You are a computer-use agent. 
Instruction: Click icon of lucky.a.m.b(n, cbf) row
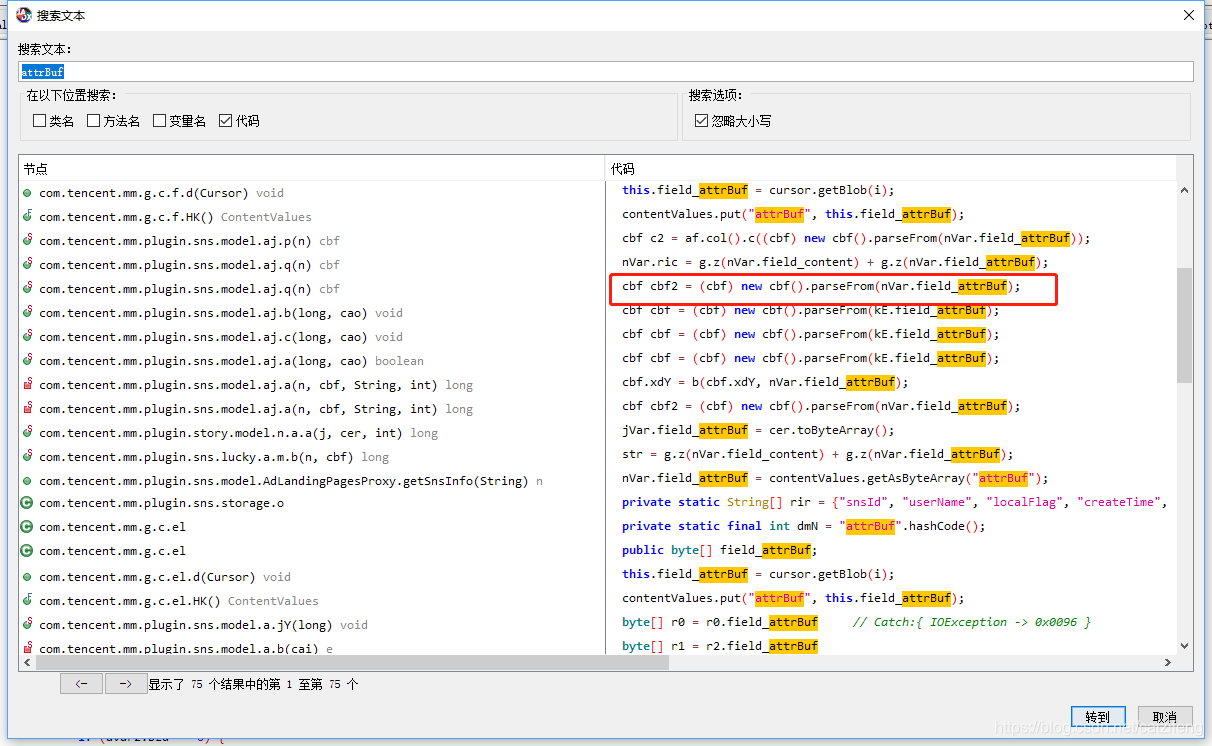point(28,457)
